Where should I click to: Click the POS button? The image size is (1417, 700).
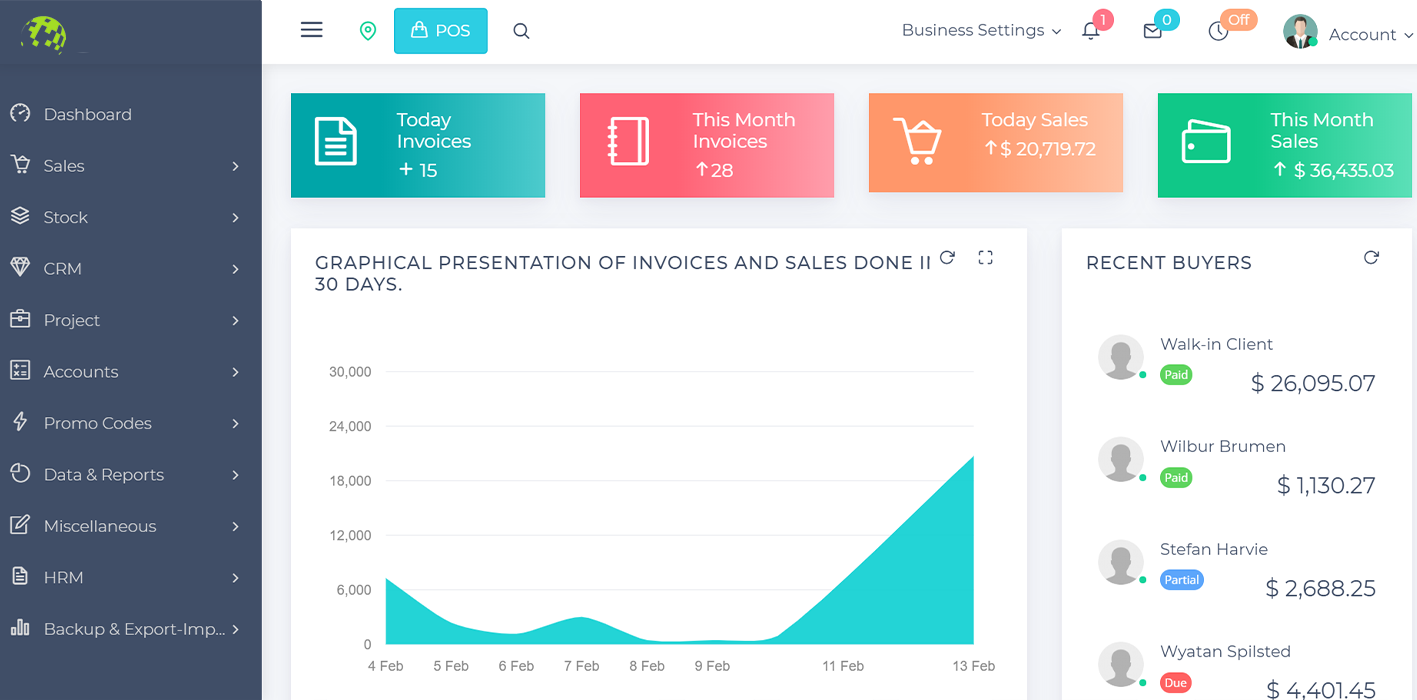(440, 31)
